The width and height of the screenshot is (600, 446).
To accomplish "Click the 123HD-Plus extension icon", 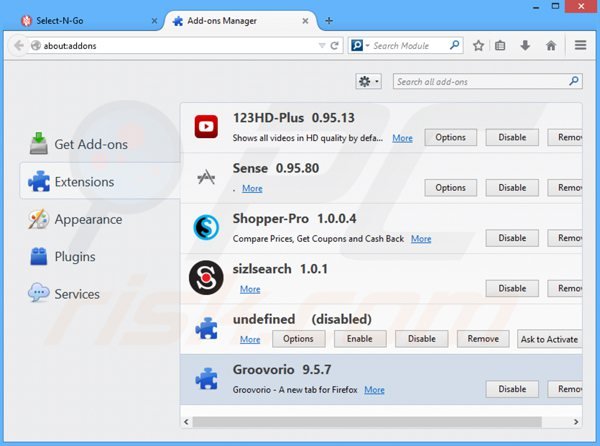I will tap(206, 126).
